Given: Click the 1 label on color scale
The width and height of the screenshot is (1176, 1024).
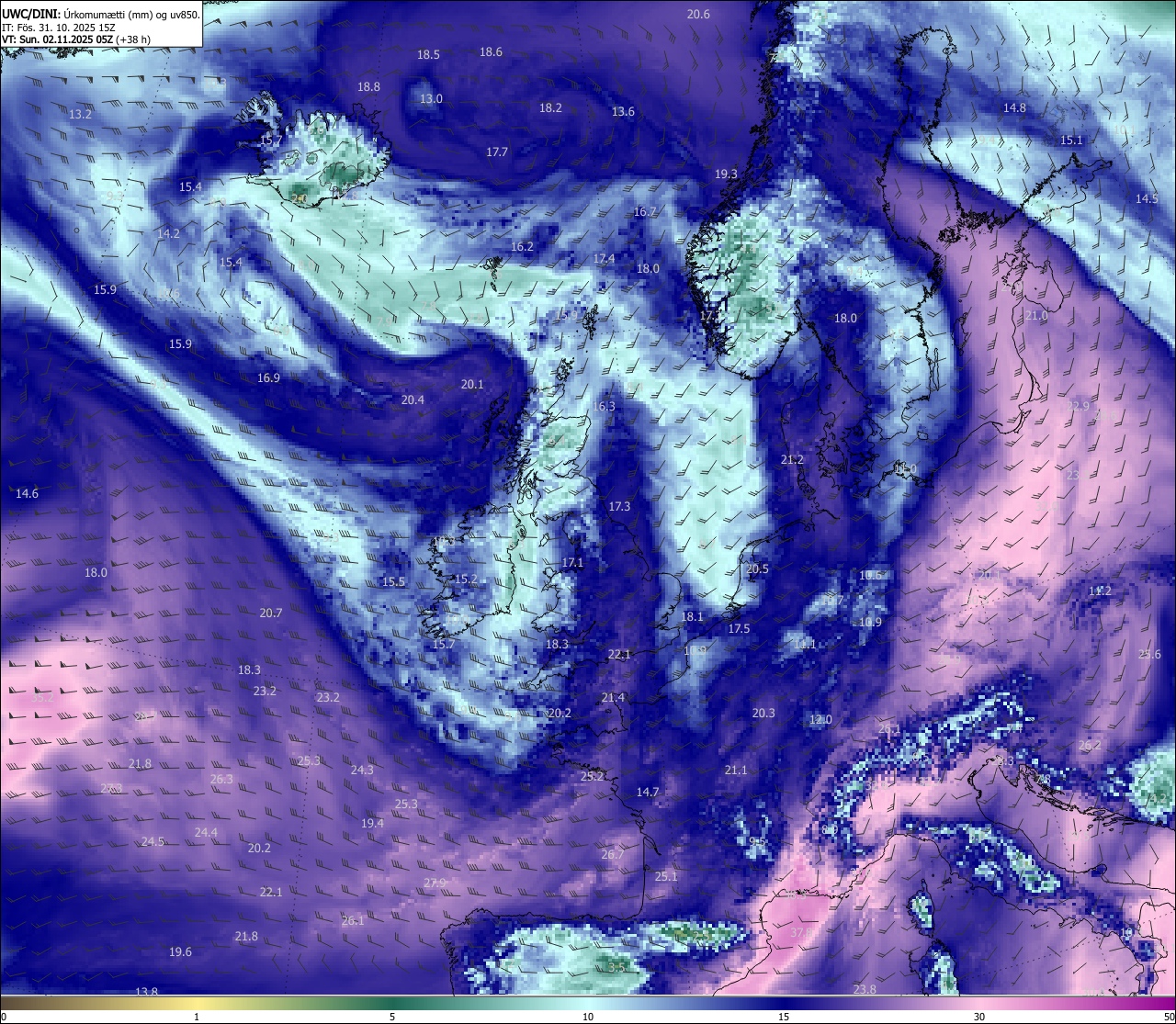Looking at the screenshot, I should click(x=197, y=1017).
